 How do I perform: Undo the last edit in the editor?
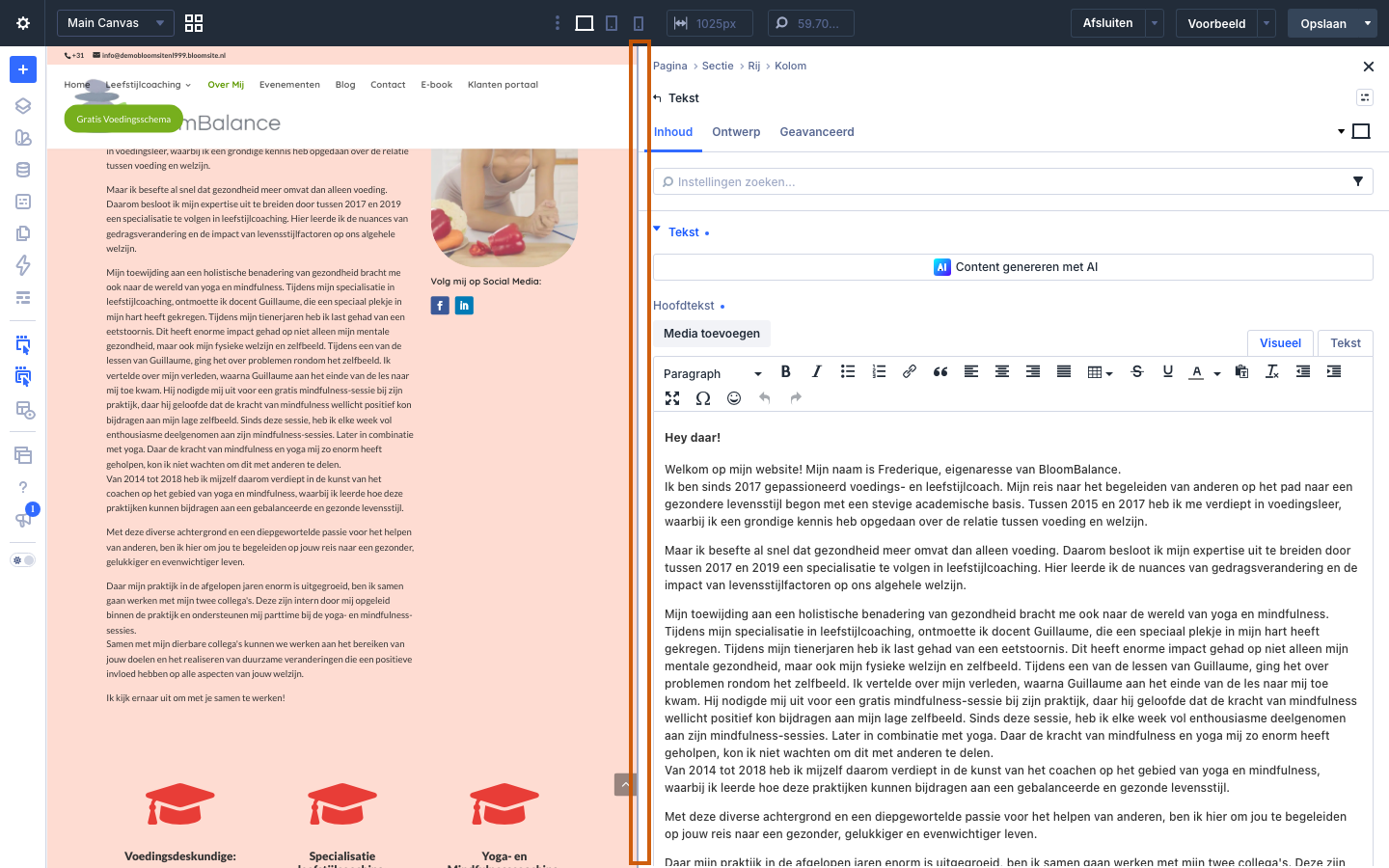(765, 398)
